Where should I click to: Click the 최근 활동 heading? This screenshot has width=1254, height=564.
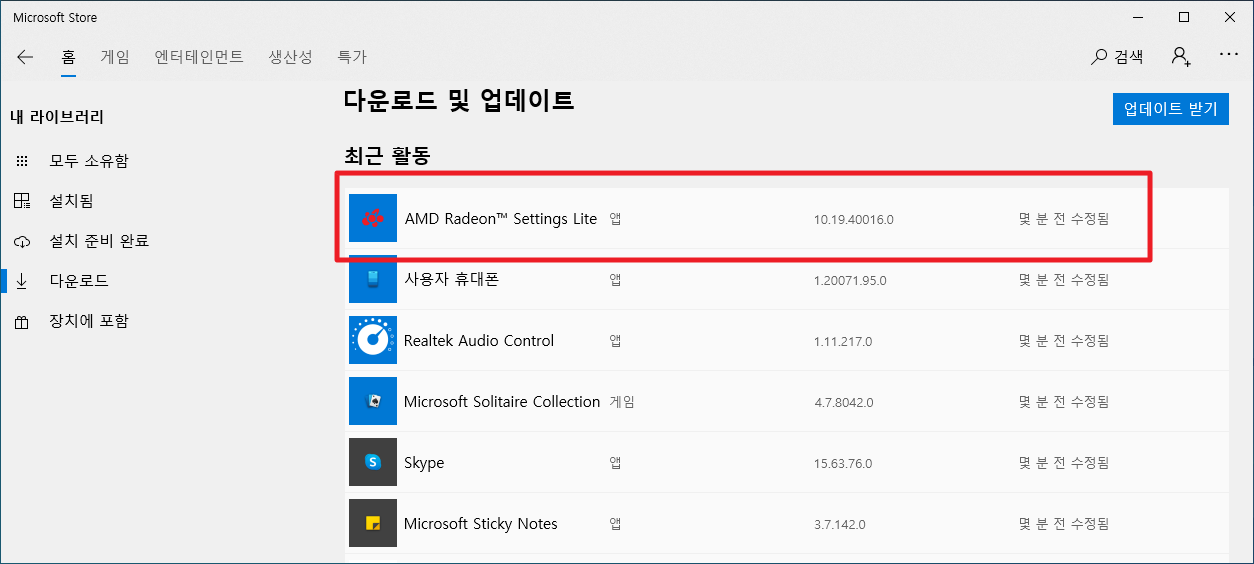pyautogui.click(x=387, y=156)
